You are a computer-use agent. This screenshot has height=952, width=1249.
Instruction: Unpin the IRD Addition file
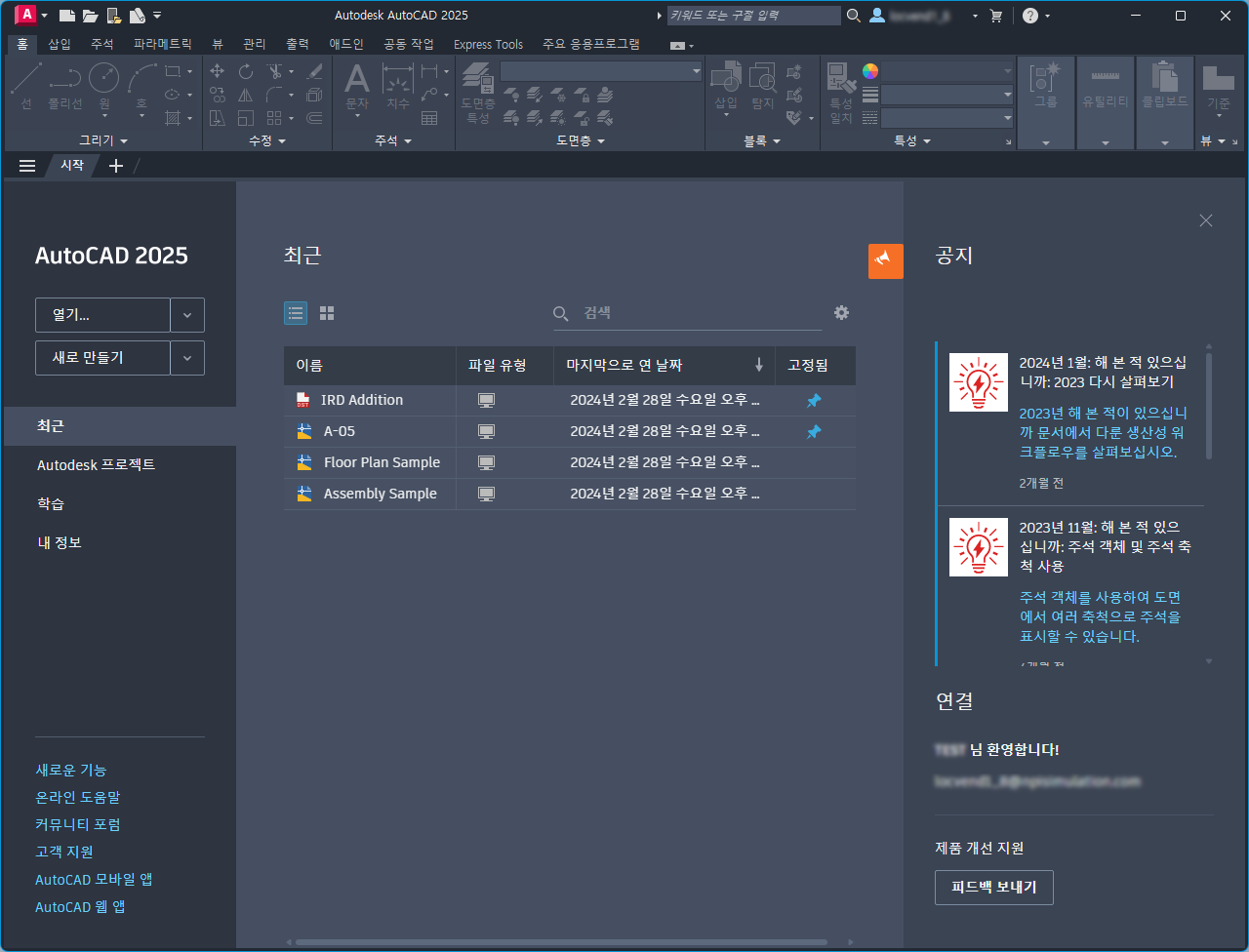pos(814,401)
